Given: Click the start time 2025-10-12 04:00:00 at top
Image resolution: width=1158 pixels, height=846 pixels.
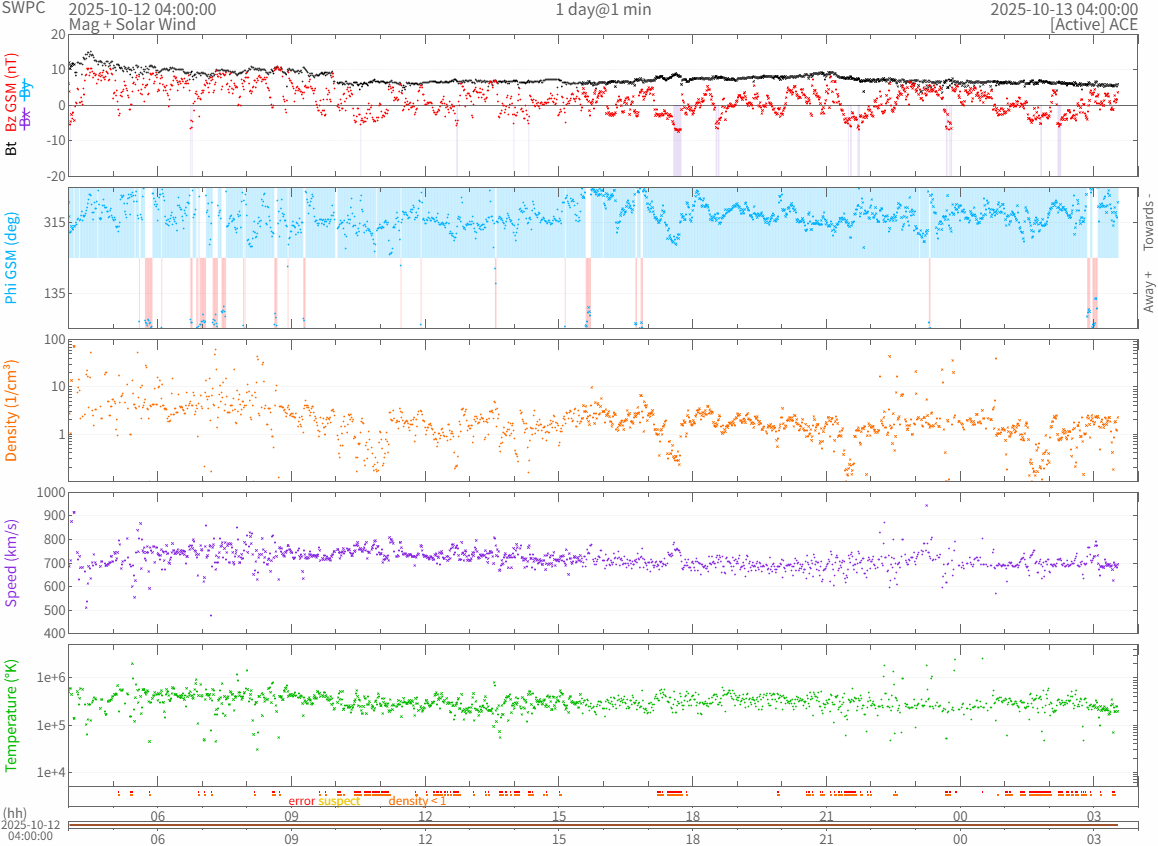Looking at the screenshot, I should tap(142, 9).
